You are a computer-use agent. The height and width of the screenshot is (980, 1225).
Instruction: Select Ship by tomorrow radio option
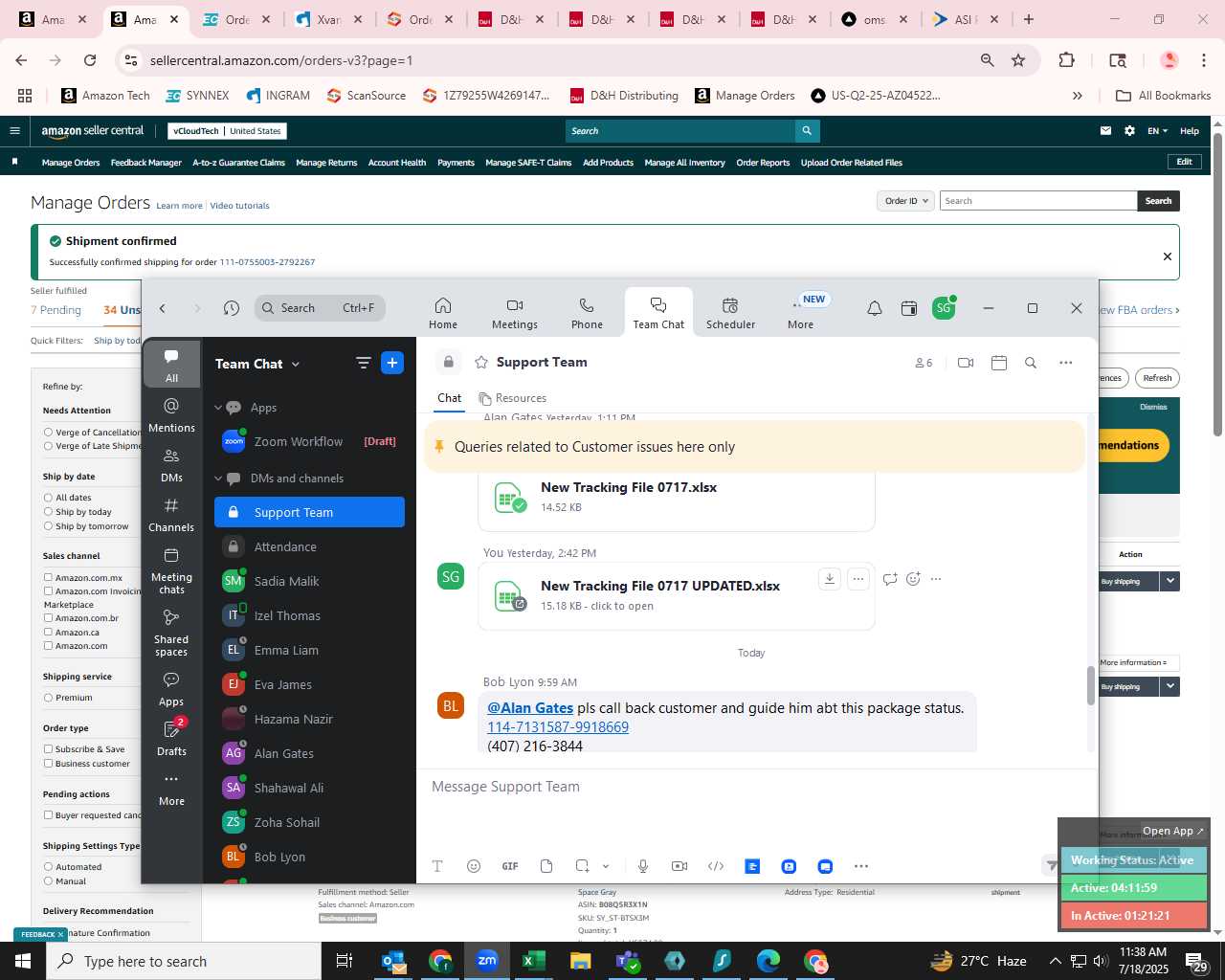(x=48, y=526)
